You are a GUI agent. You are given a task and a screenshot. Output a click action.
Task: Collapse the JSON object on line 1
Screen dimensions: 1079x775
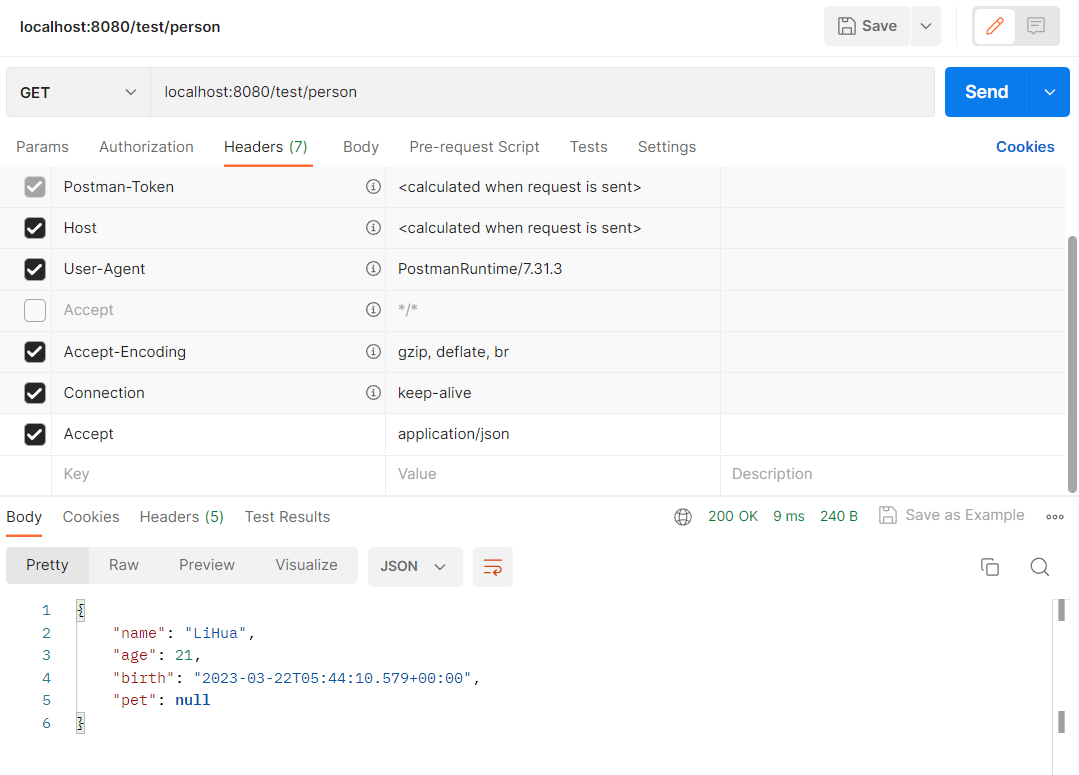[81, 610]
